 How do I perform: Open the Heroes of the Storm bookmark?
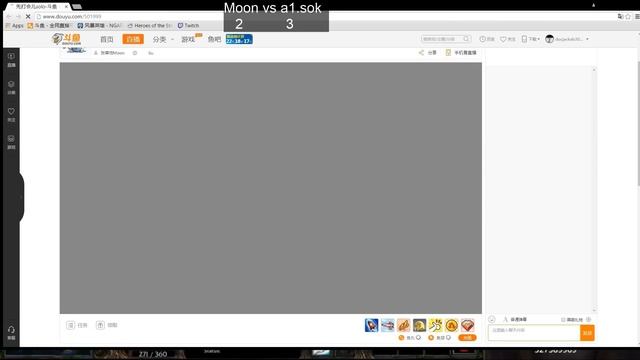[149, 25]
